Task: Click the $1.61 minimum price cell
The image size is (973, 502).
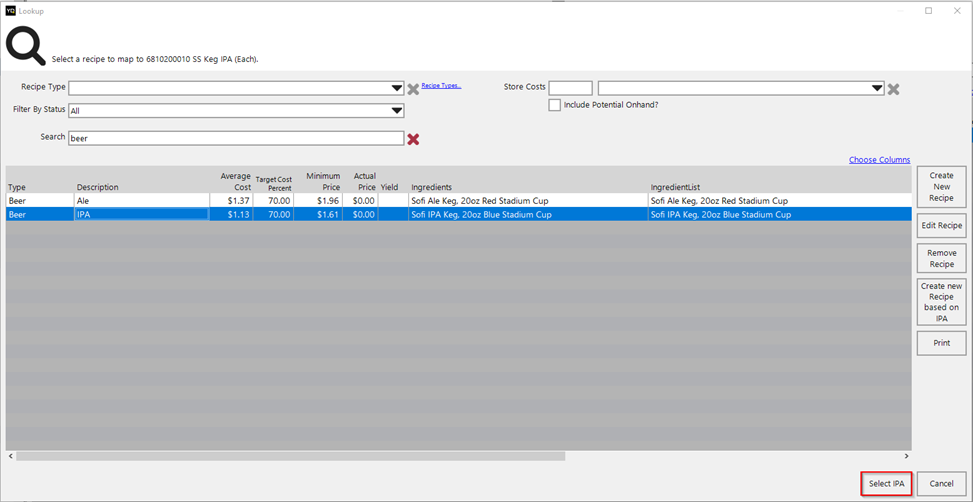Action: pos(318,214)
